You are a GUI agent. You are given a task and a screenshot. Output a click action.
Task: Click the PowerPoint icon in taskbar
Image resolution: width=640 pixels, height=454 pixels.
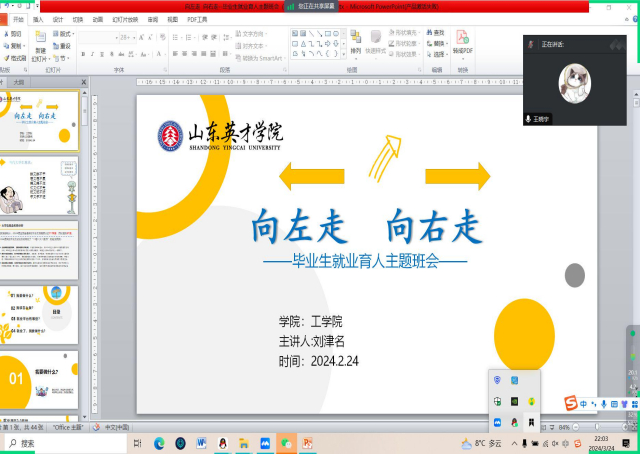coord(308,443)
